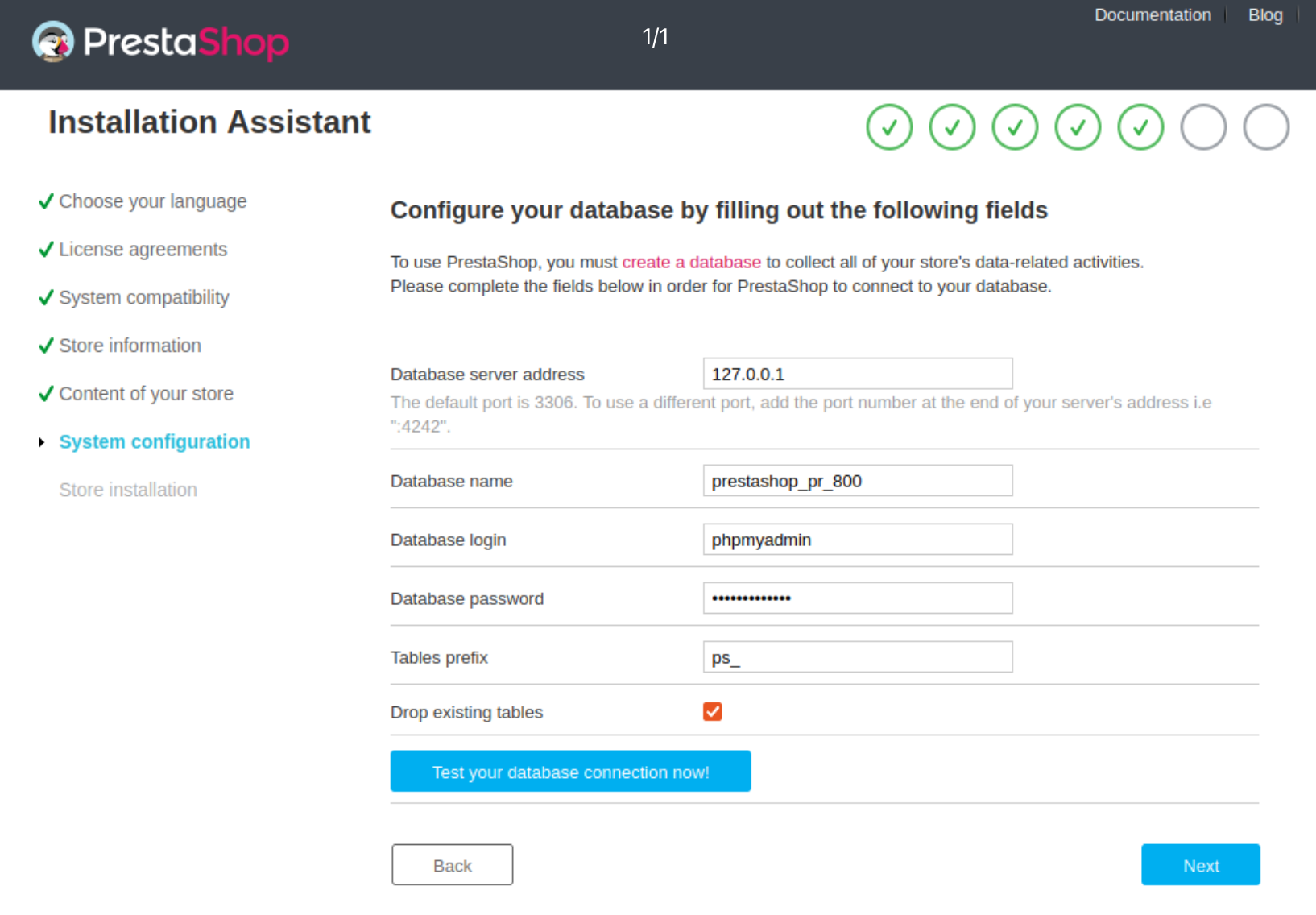Click the arrow beside System configuration
The height and width of the screenshot is (915, 1316).
coord(42,442)
